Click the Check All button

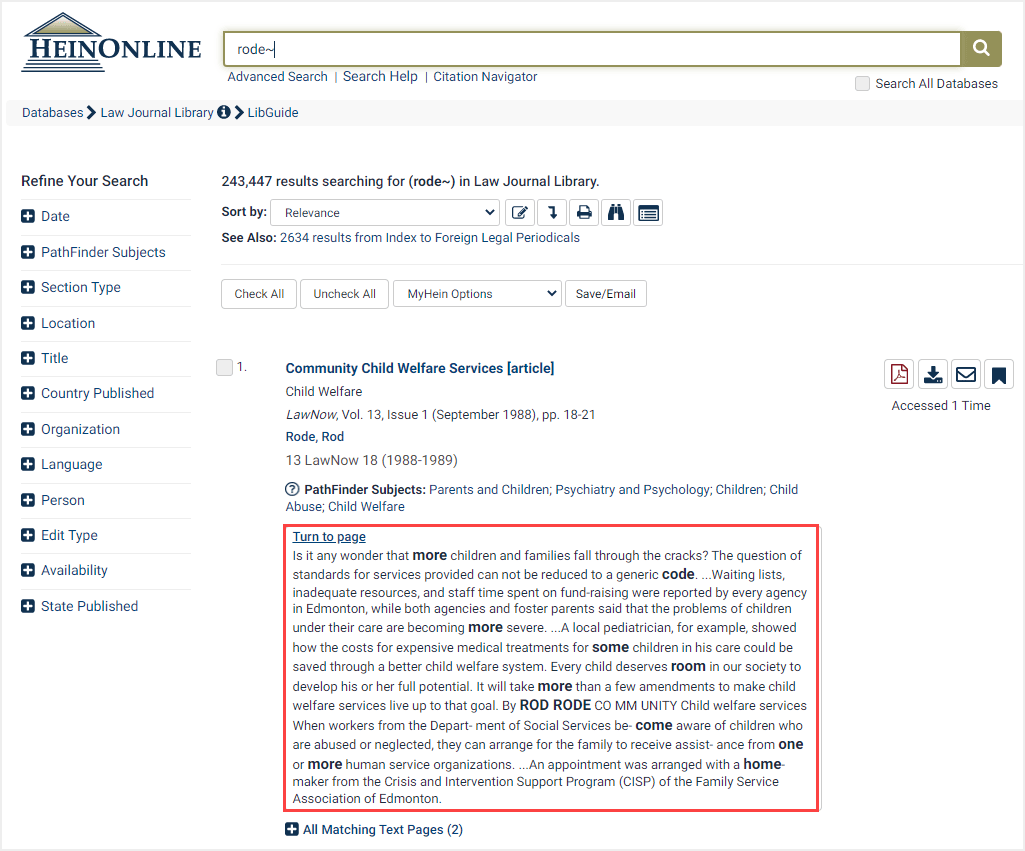(259, 293)
